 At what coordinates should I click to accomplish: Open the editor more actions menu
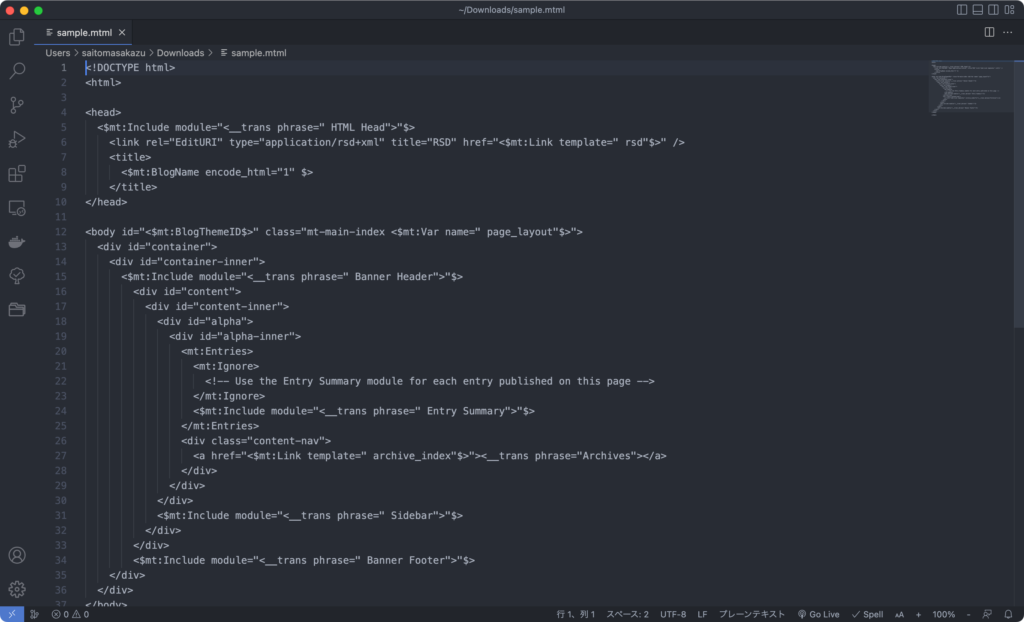[x=1008, y=31]
